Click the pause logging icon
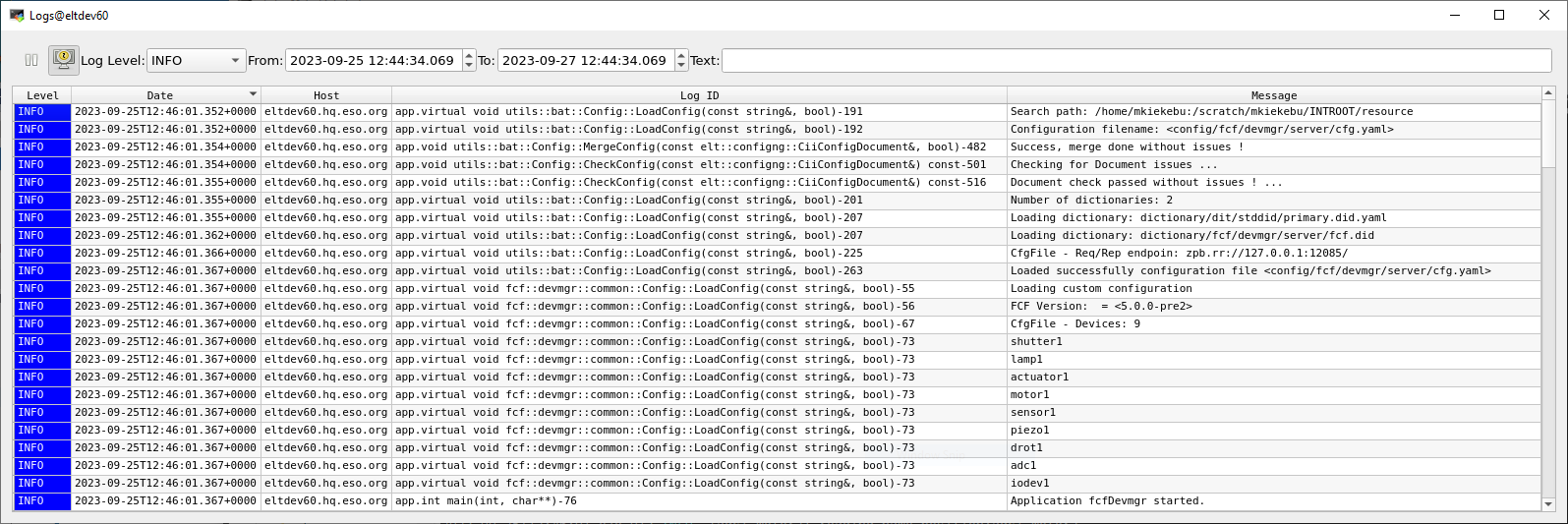This screenshot has width=1568, height=524. pos(31,60)
